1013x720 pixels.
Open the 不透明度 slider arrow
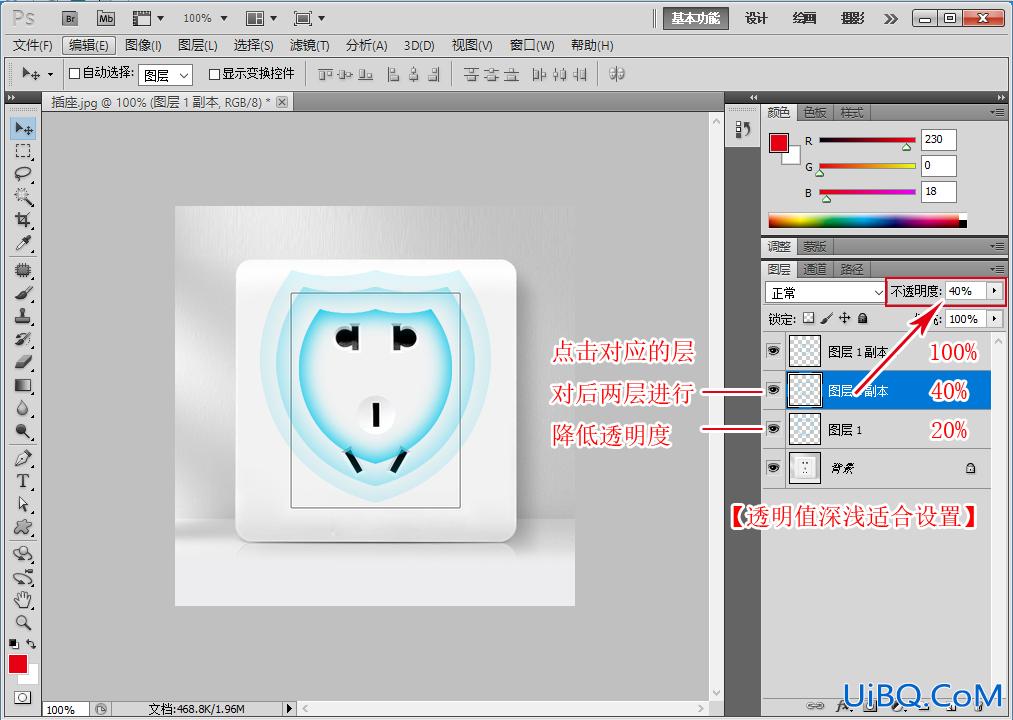[x=995, y=291]
